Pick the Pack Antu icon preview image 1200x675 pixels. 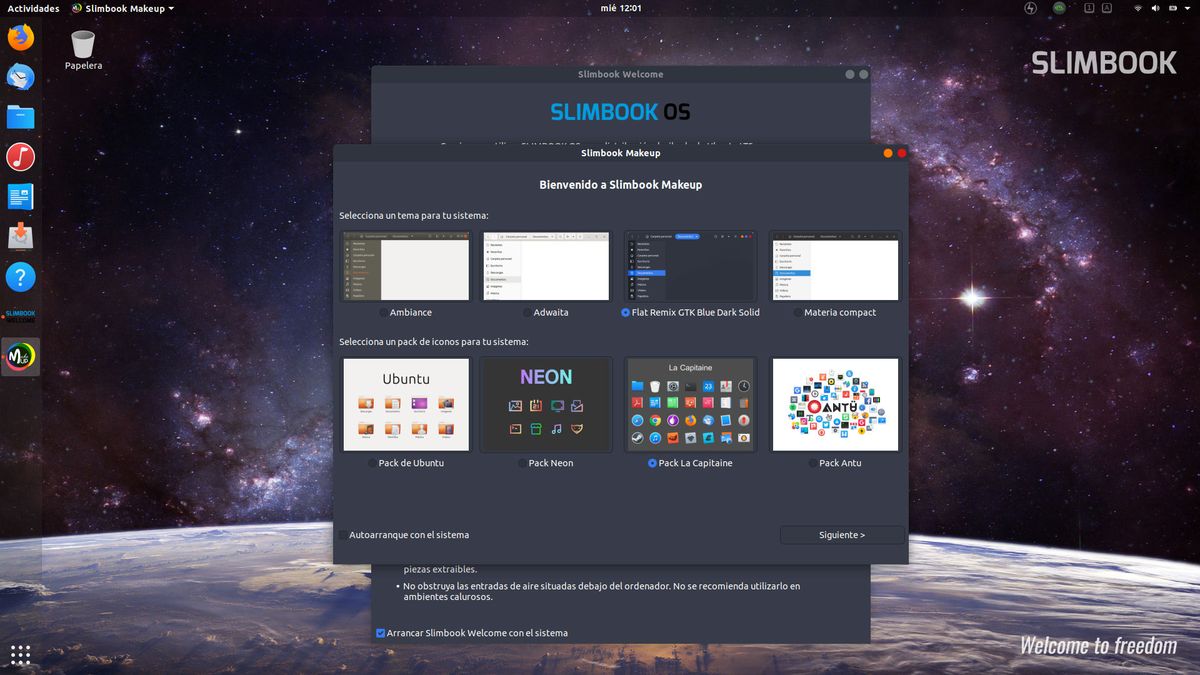coord(835,405)
